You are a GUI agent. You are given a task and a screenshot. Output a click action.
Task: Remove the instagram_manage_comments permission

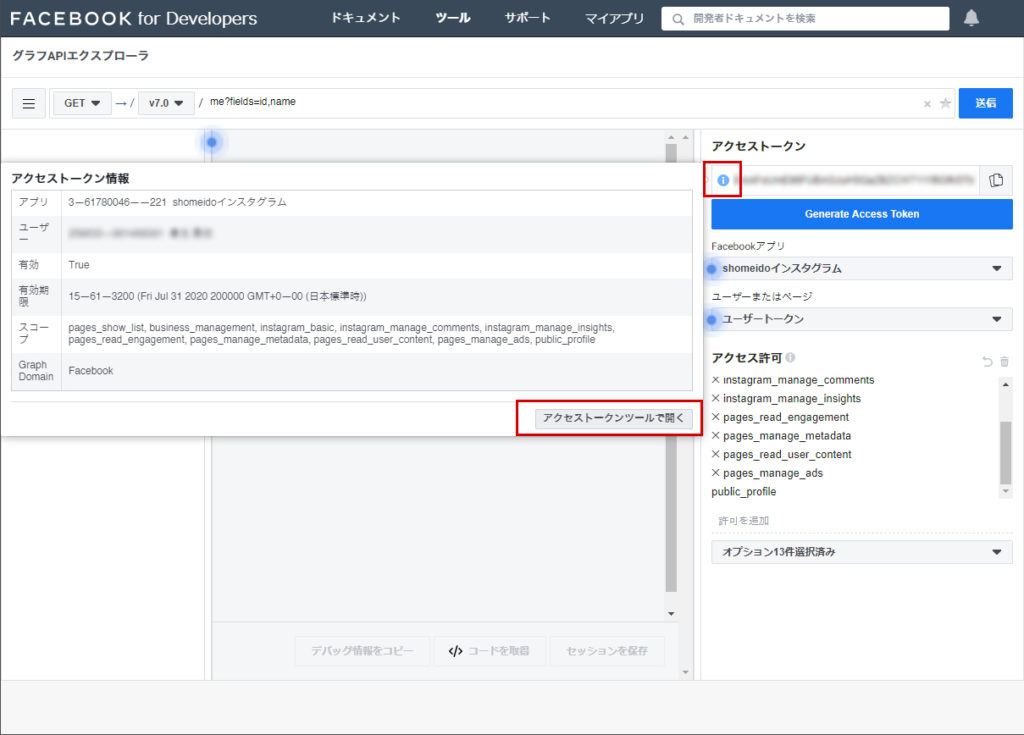point(716,380)
